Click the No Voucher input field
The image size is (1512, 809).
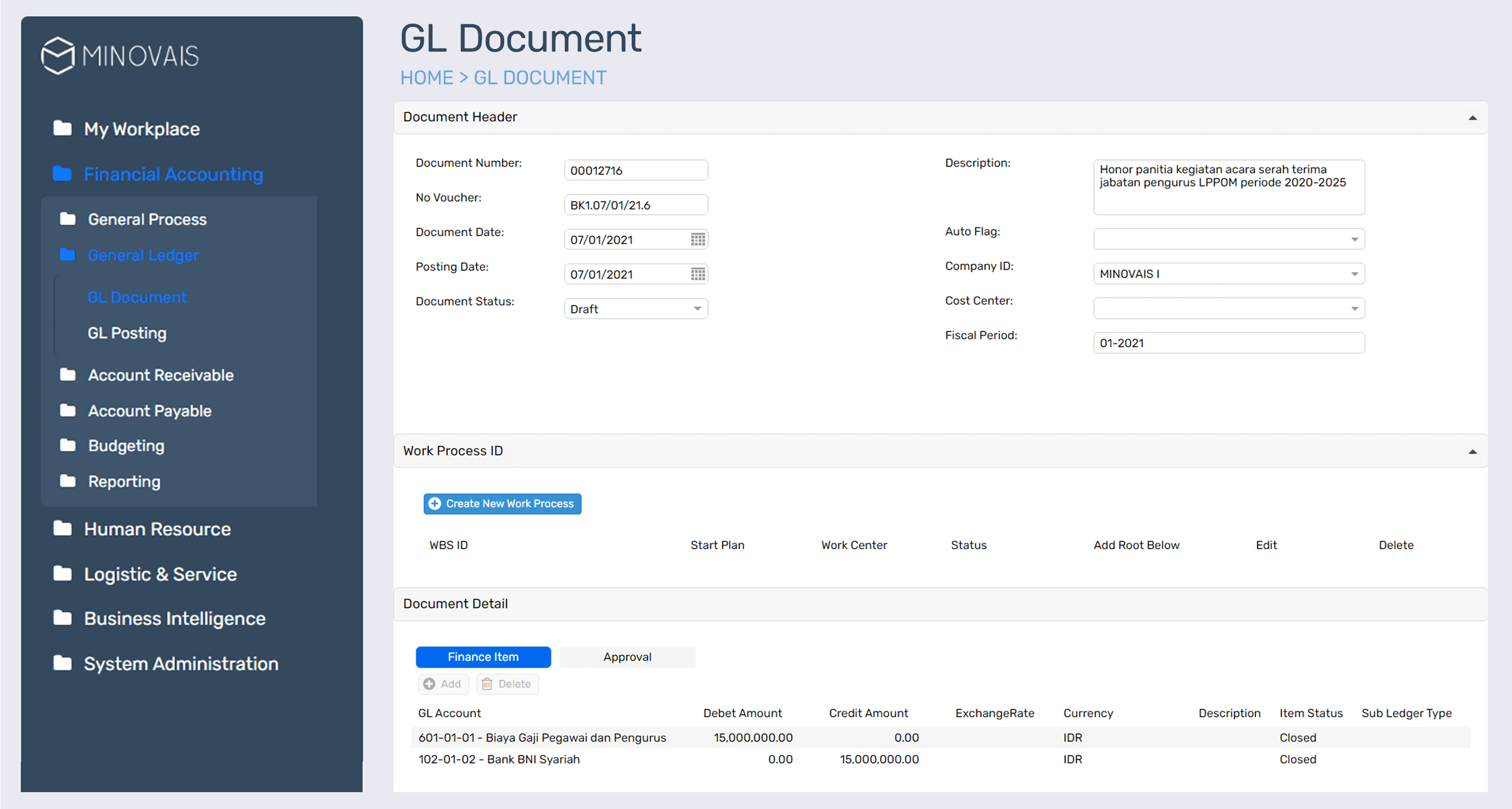coord(635,205)
